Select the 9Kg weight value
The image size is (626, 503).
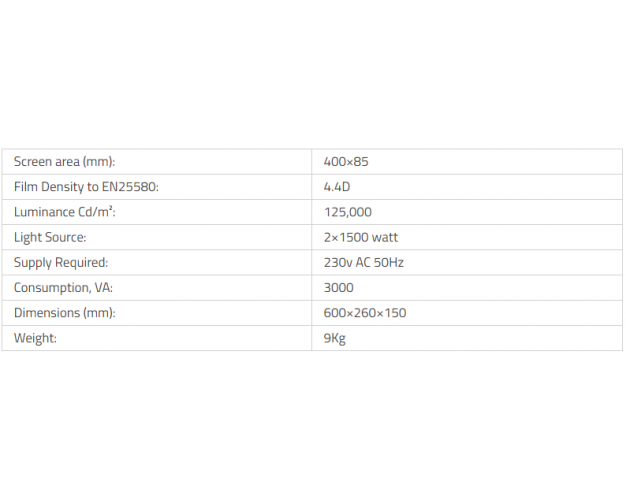335,338
